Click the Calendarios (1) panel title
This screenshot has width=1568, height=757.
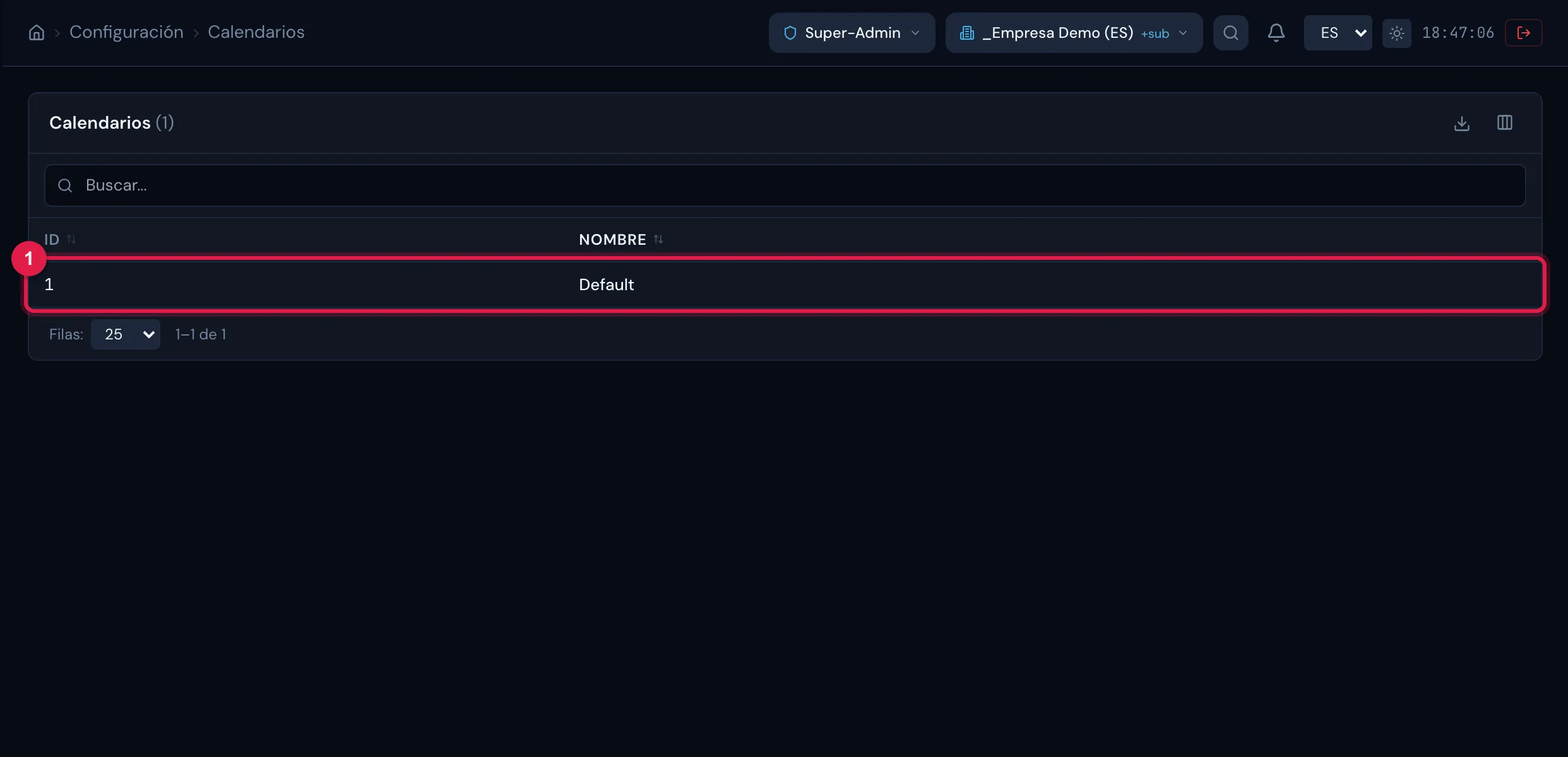(112, 122)
